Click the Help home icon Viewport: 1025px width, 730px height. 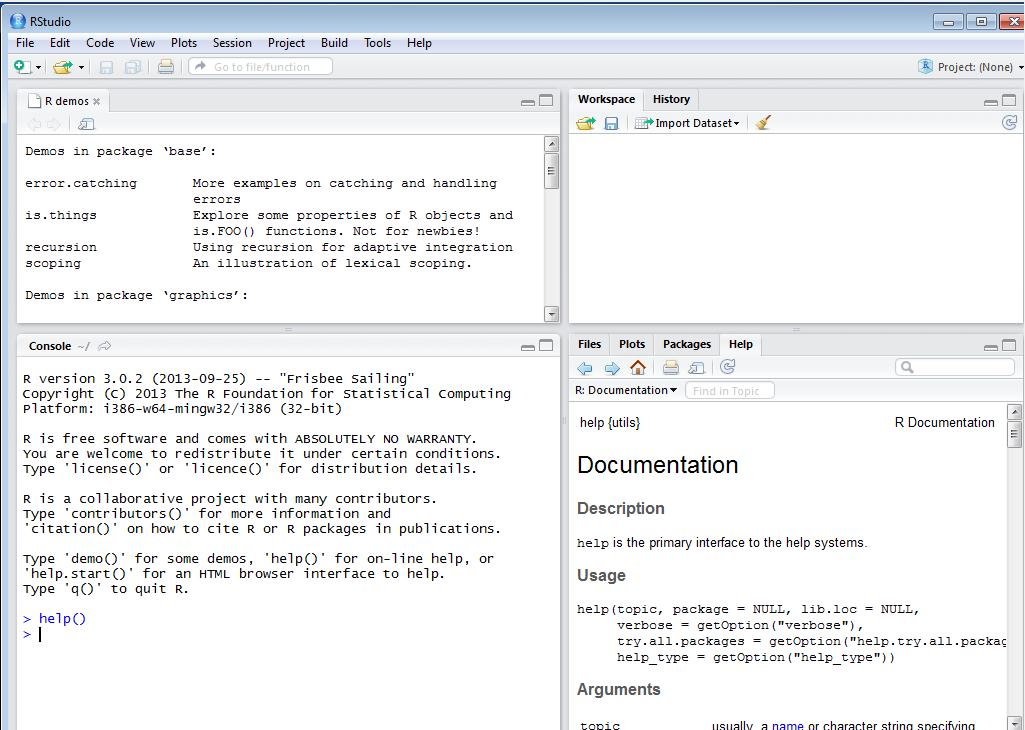pyautogui.click(x=638, y=367)
